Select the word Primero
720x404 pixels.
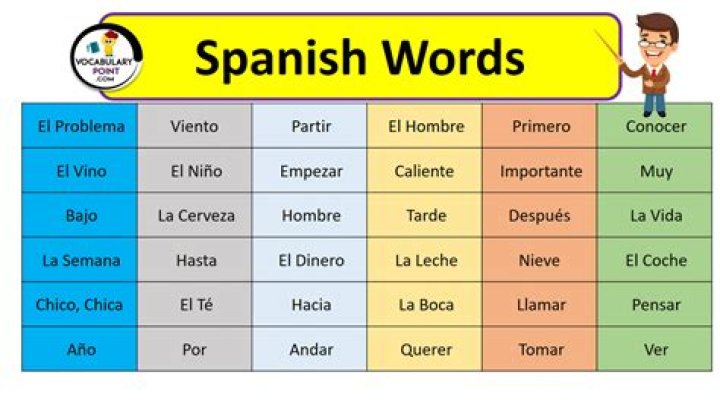(541, 127)
